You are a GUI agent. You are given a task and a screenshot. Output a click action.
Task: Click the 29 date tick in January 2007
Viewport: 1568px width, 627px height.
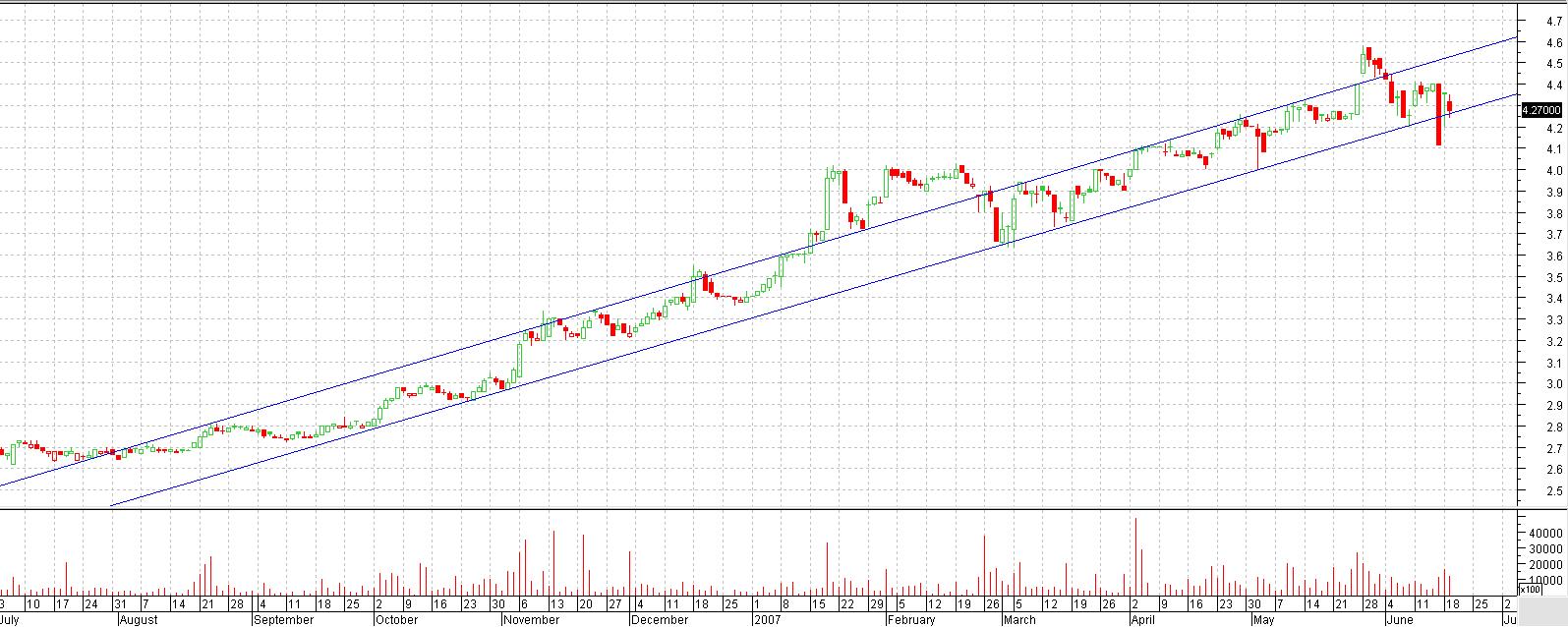pyautogui.click(x=875, y=604)
